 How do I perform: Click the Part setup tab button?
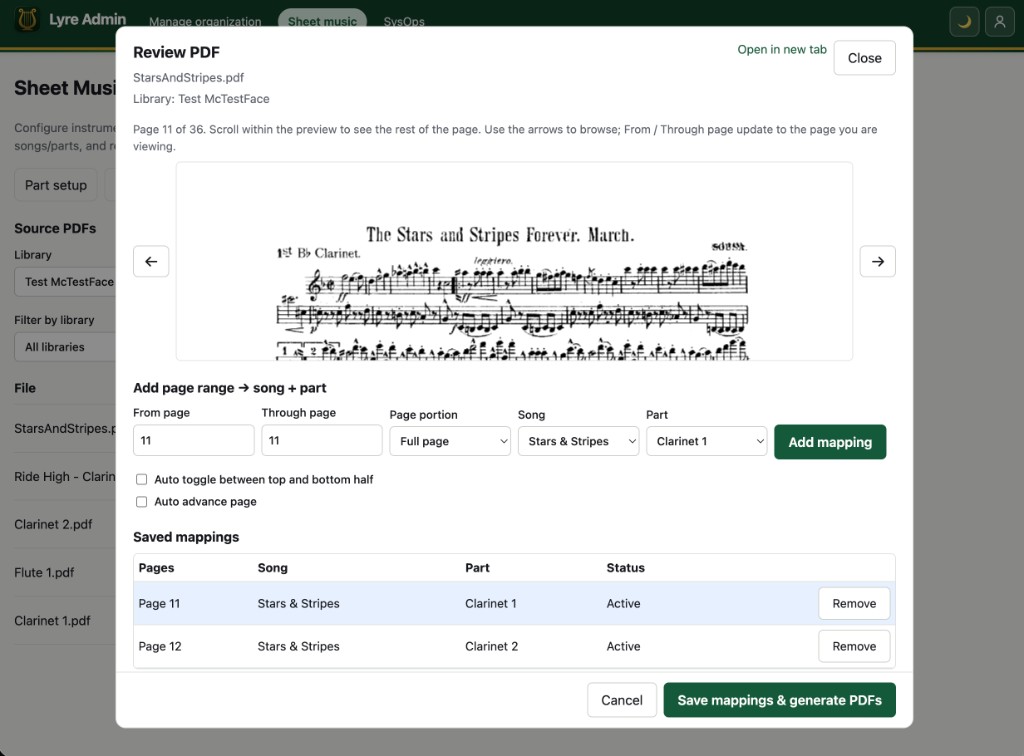coord(56,185)
